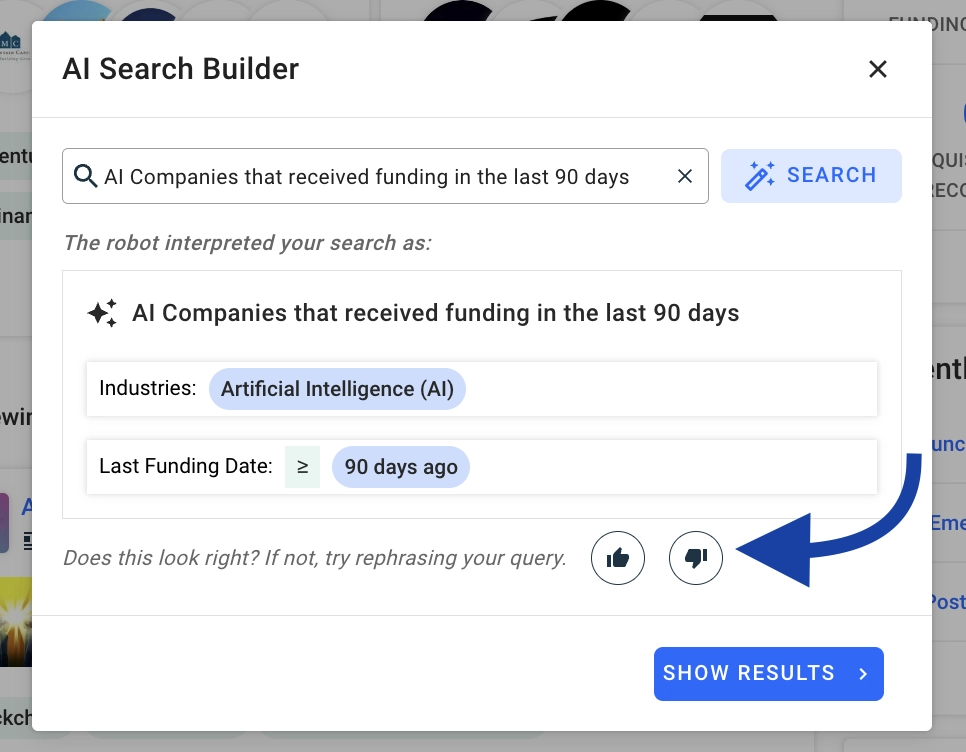Viewport: 966px width, 752px height.
Task: Dismiss the dialog with the X
Action: click(878, 69)
